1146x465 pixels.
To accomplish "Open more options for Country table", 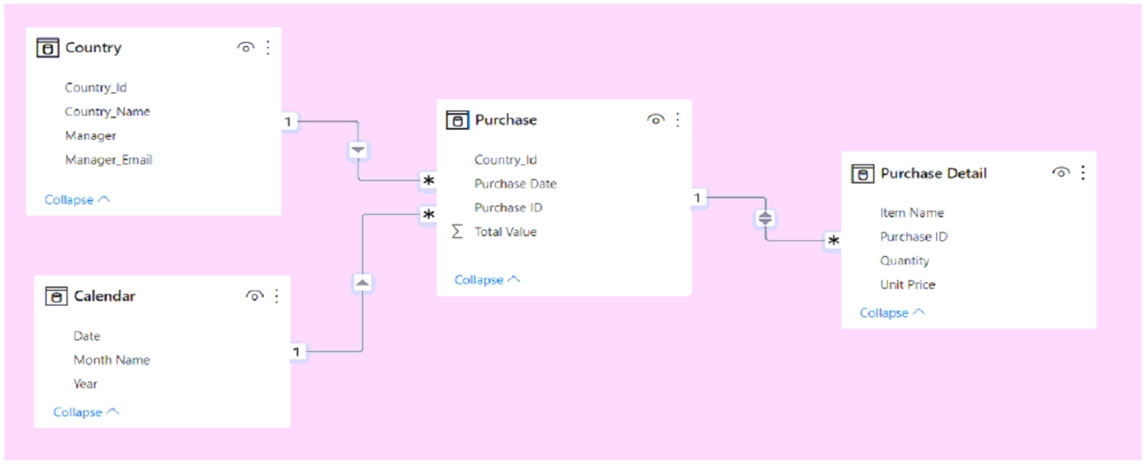I will [x=268, y=47].
